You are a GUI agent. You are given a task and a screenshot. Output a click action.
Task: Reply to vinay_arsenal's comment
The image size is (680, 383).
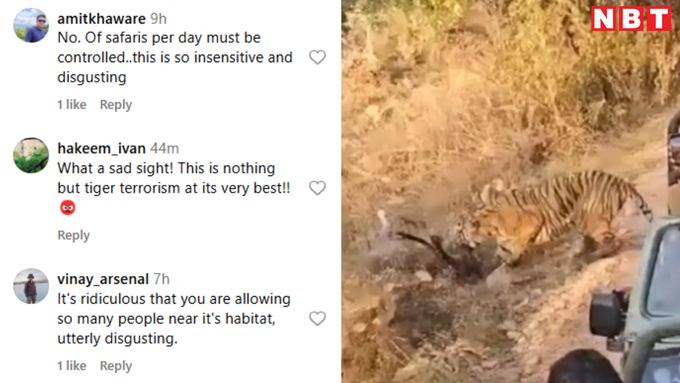click(x=116, y=366)
